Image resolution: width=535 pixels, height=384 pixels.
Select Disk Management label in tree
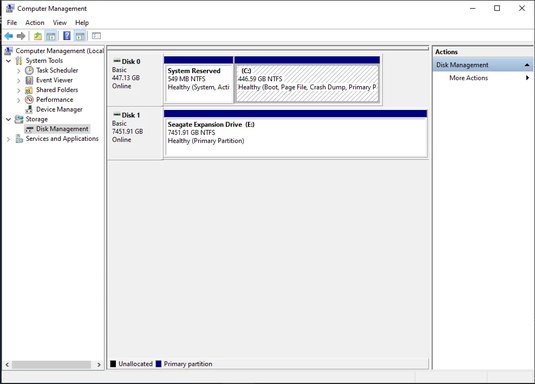[x=62, y=129]
